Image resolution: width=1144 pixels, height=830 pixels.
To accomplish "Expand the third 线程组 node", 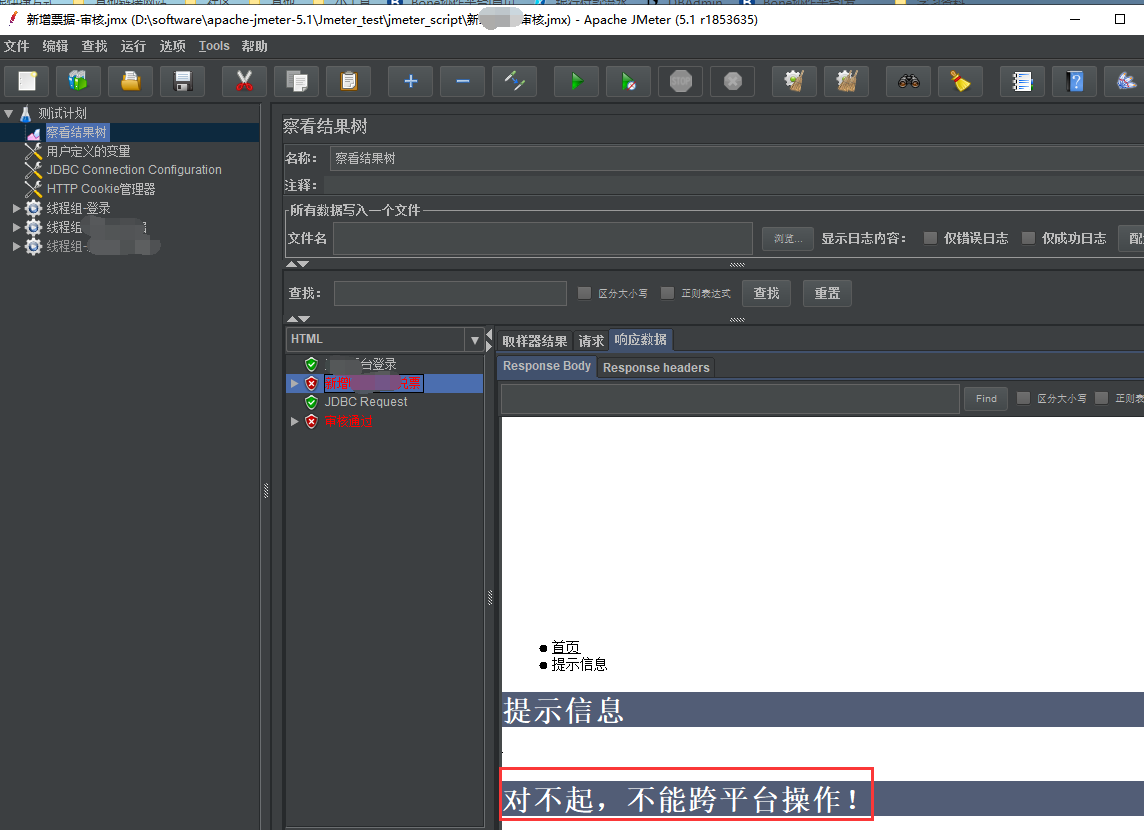I will click(16, 247).
